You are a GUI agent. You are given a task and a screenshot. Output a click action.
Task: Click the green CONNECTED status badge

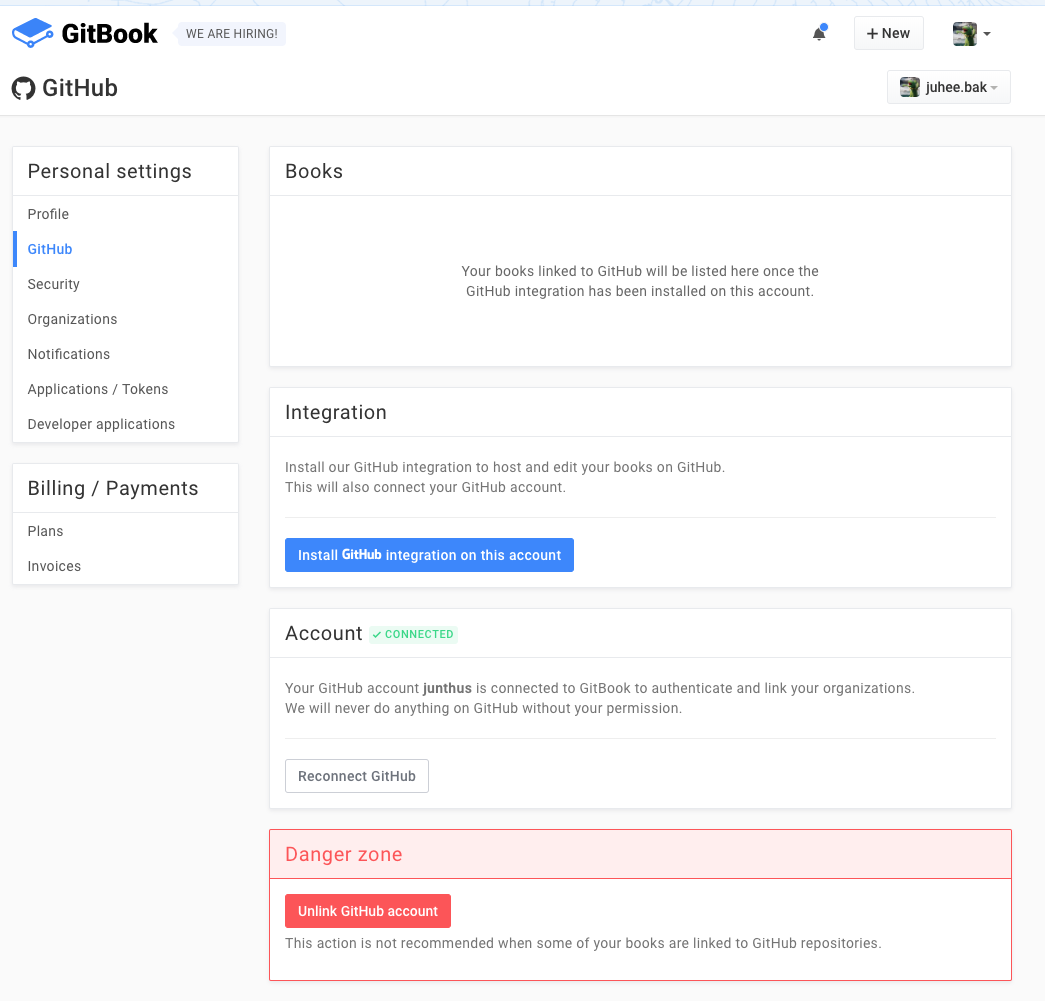point(413,634)
